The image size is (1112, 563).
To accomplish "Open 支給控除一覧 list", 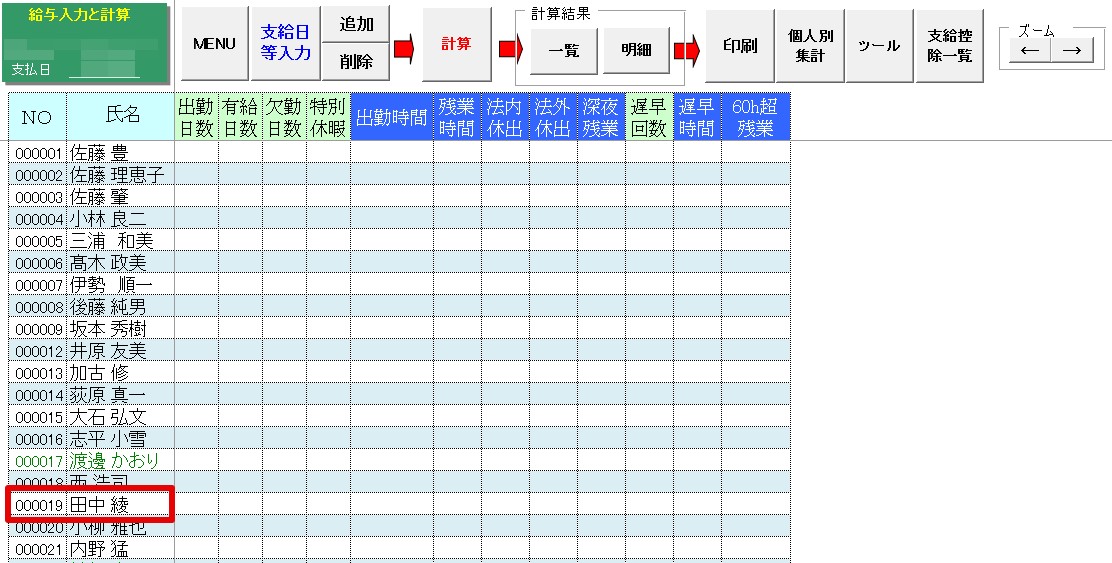I will click(949, 46).
